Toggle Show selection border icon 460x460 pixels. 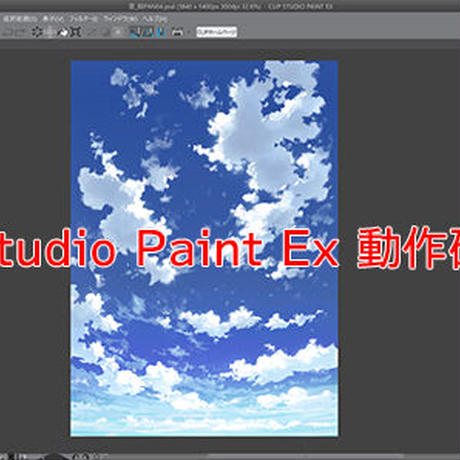117,32
